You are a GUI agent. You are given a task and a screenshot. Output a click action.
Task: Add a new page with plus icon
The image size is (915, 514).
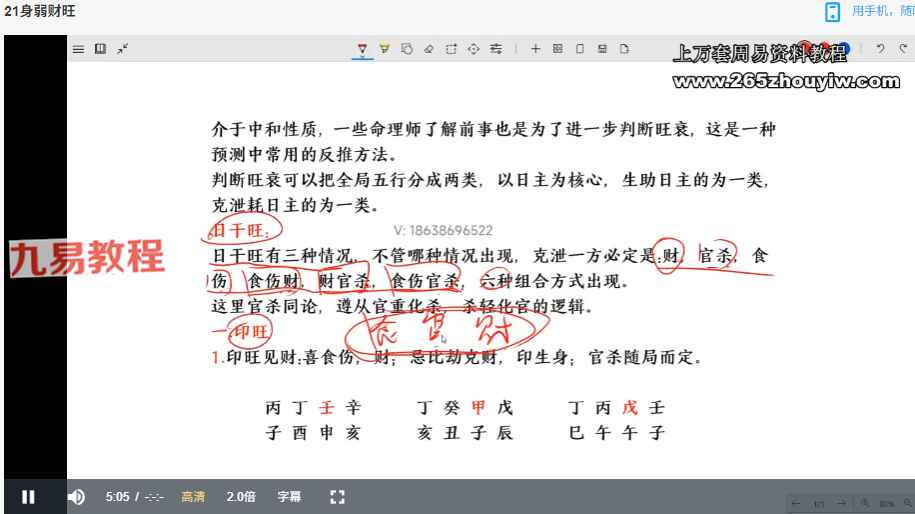click(535, 48)
